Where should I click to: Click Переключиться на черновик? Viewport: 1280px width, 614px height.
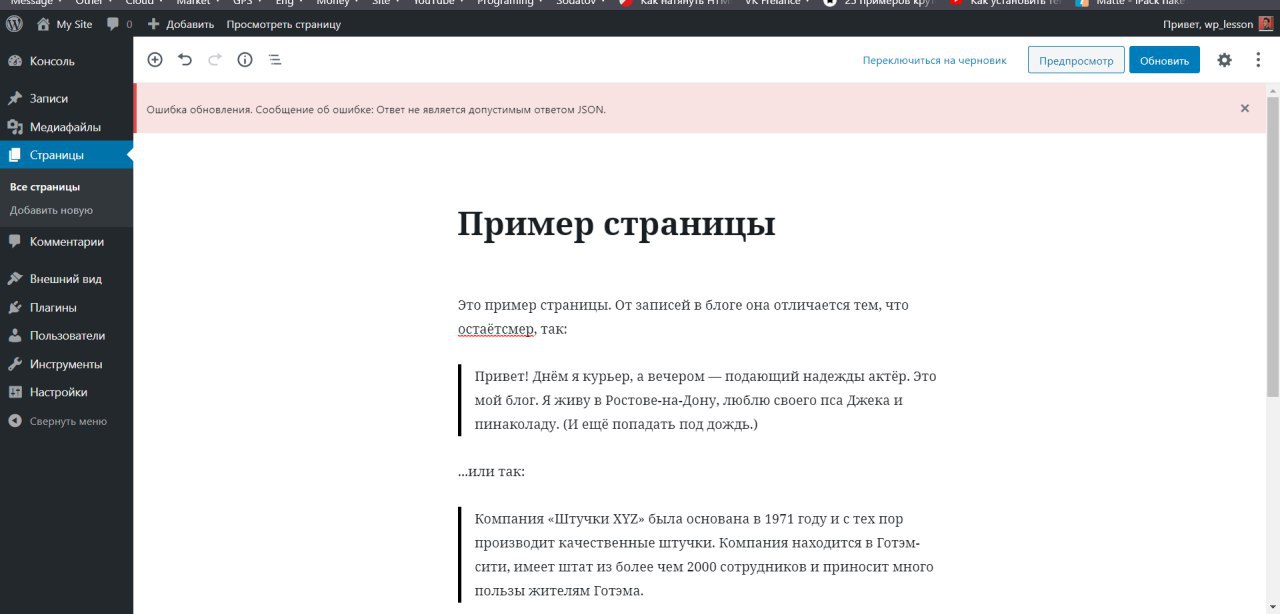pos(934,60)
